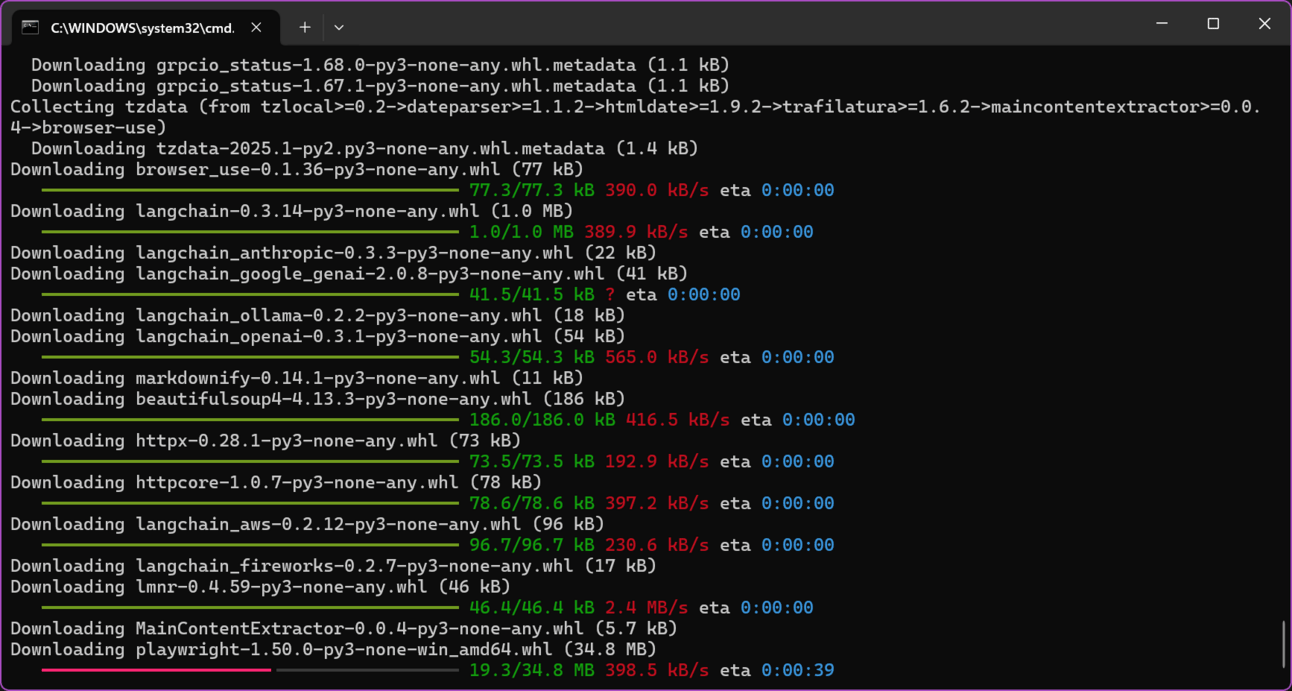The height and width of the screenshot is (691, 1292).
Task: Expand the new tab profile dropdown
Action: (x=339, y=28)
